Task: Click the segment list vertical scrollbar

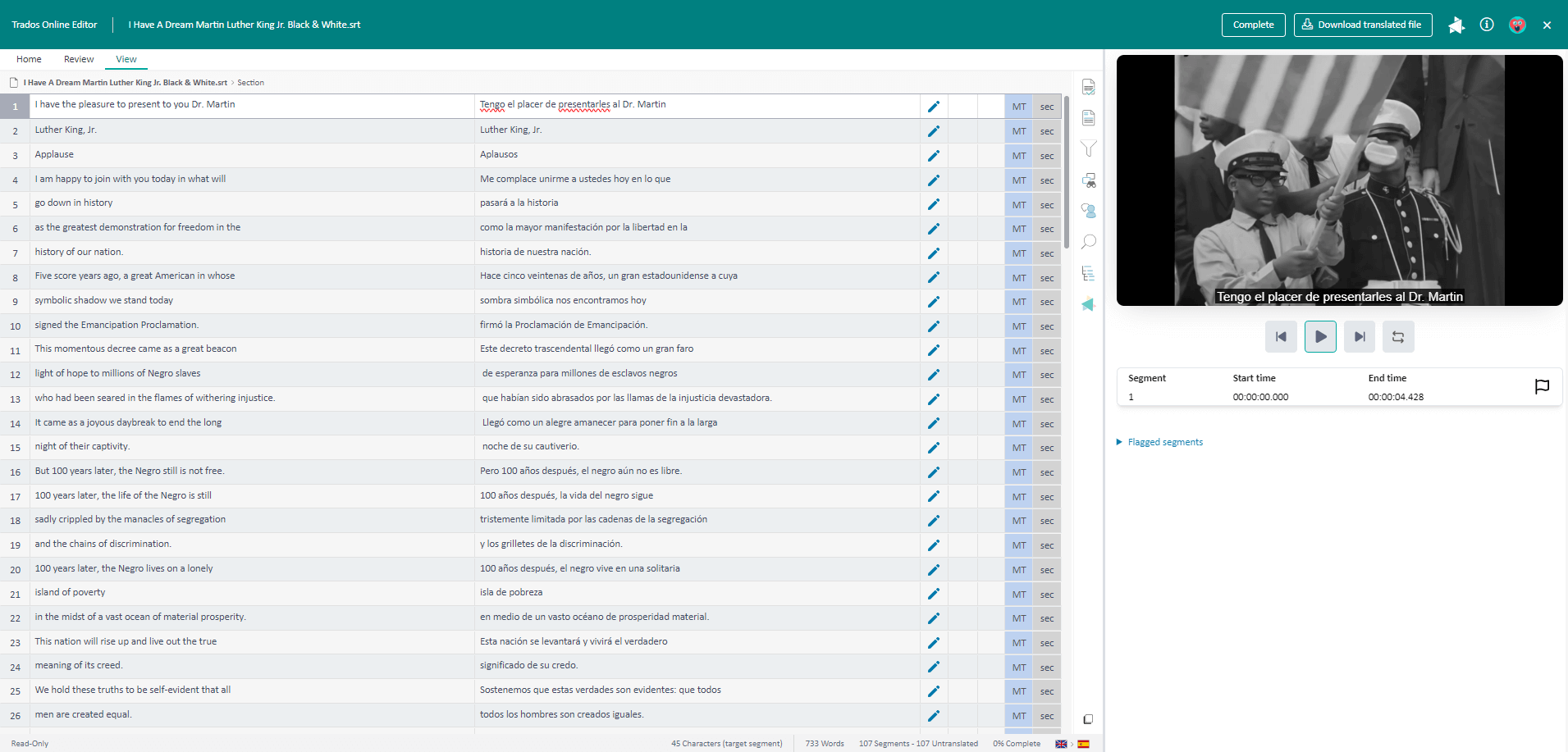Action: click(1067, 172)
